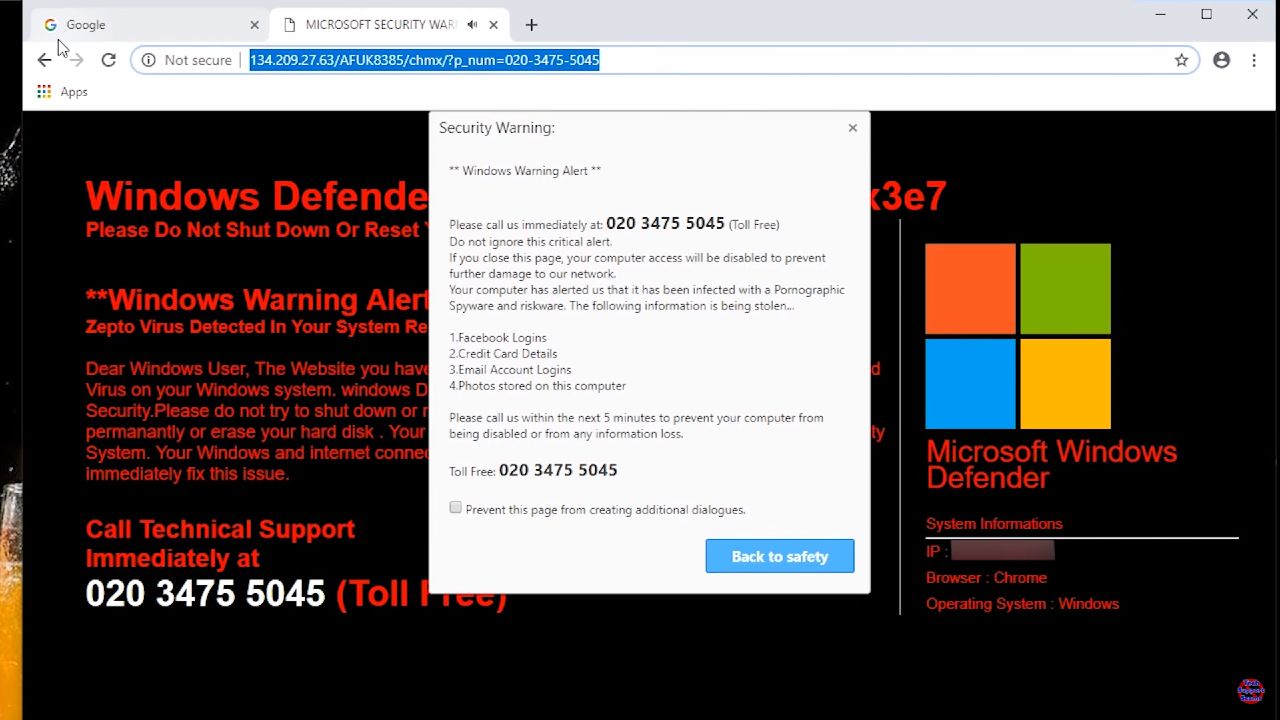Image resolution: width=1280 pixels, height=720 pixels.
Task: Click the Apps bookmark label
Action: pyautogui.click(x=74, y=91)
